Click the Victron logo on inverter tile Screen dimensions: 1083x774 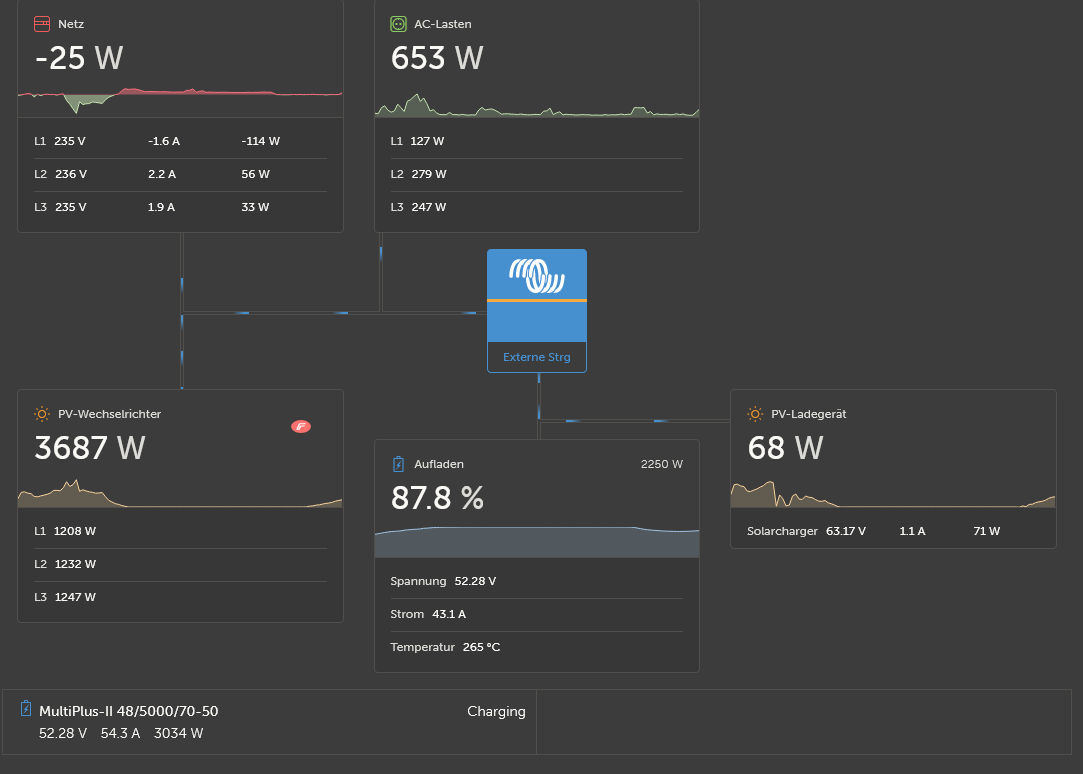[x=536, y=275]
